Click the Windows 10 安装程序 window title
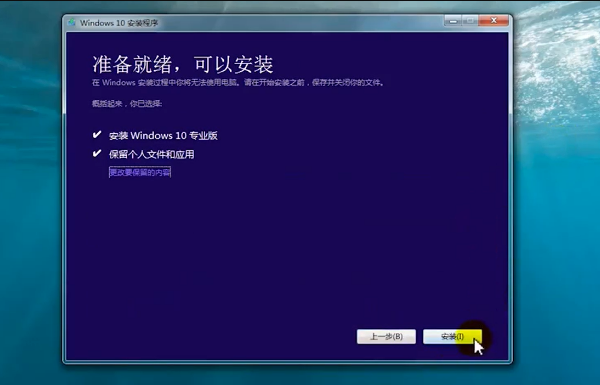Screen dimensions: 600x385 click(119, 23)
